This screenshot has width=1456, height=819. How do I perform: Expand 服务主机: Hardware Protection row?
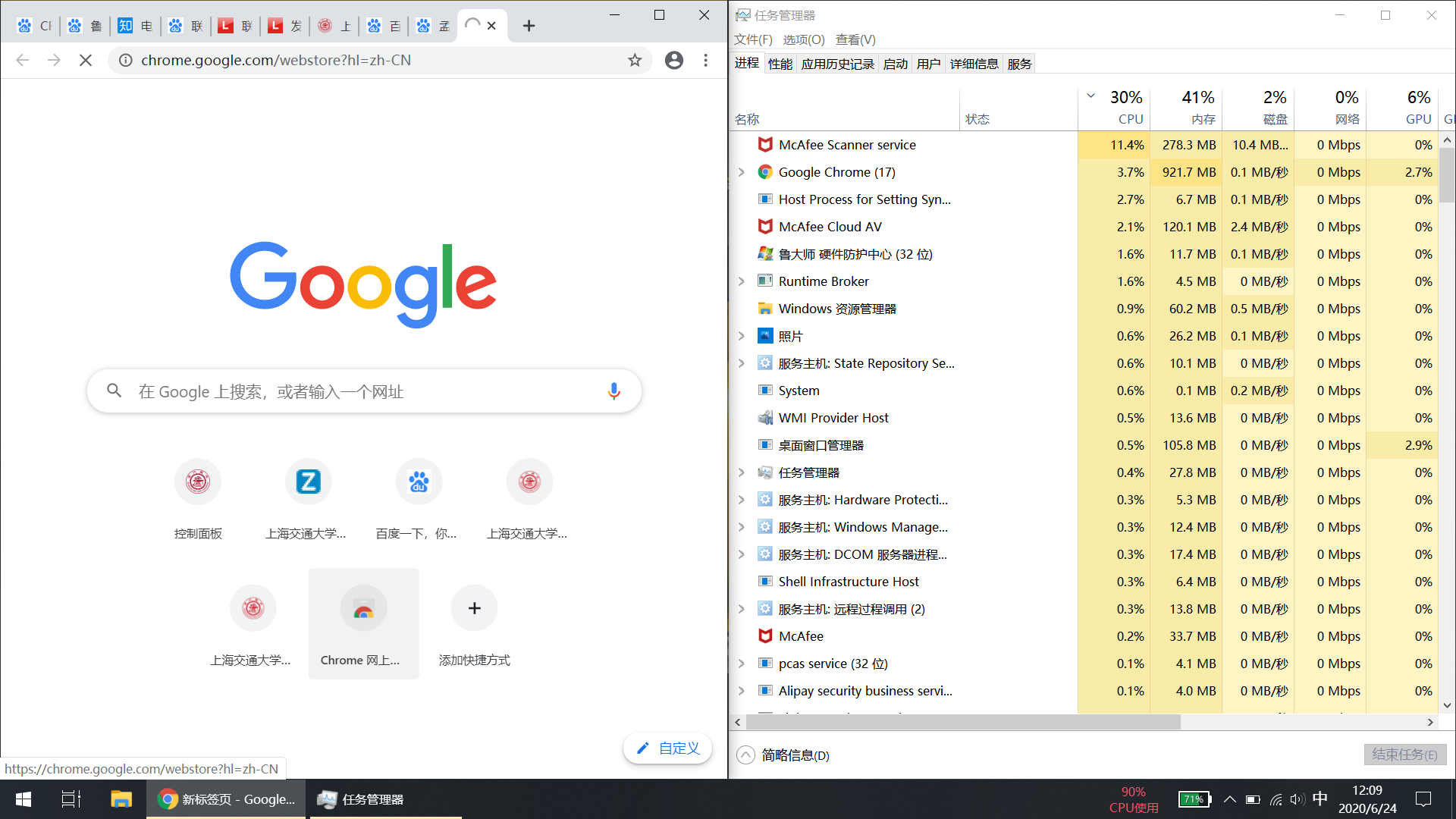(742, 500)
